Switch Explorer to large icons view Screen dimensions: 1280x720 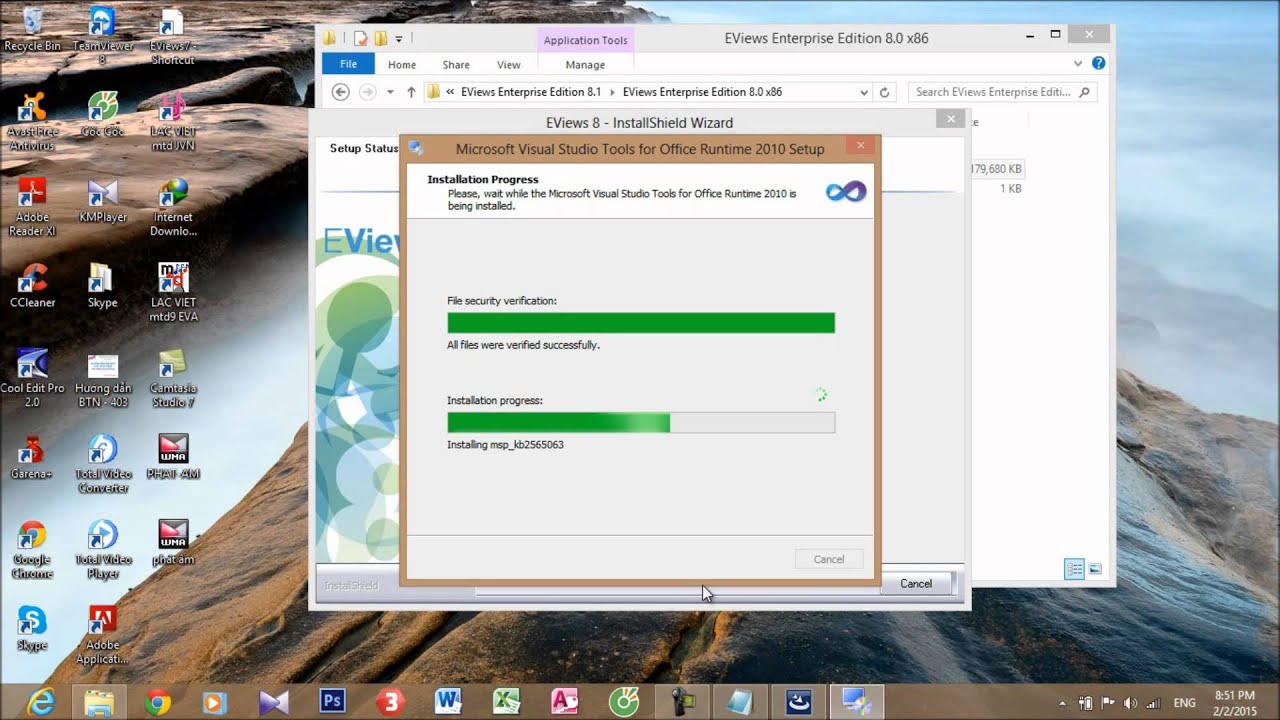(x=1095, y=569)
